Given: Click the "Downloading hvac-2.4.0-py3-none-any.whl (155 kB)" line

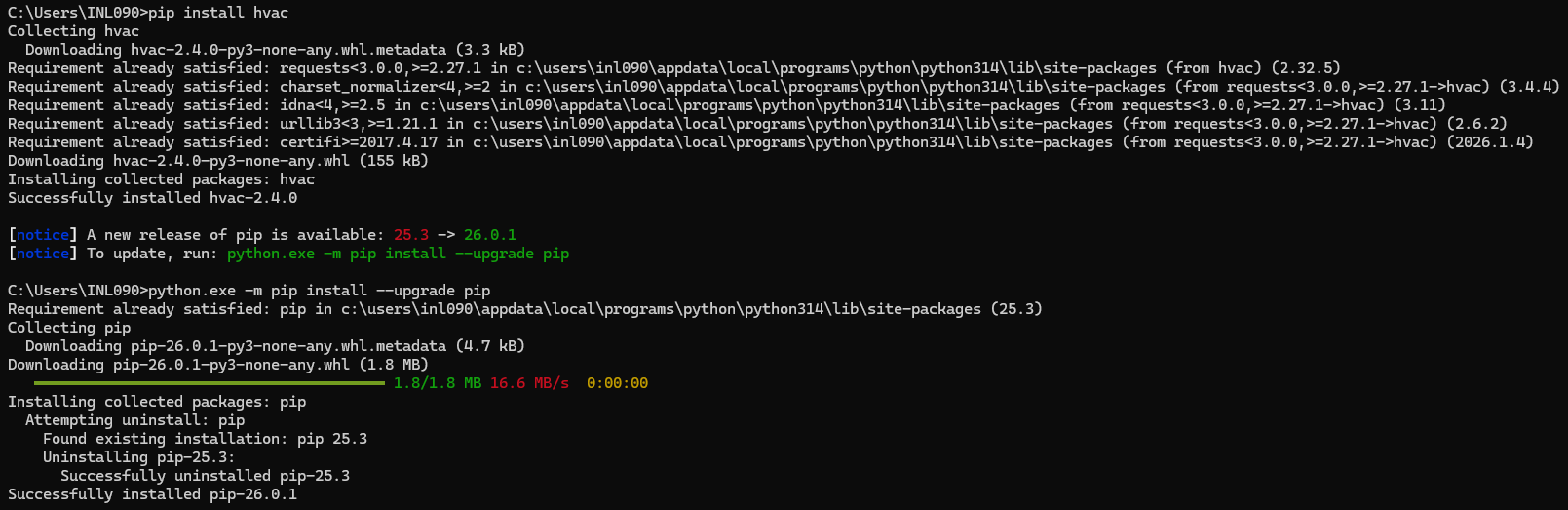Looking at the screenshot, I should click(x=218, y=161).
